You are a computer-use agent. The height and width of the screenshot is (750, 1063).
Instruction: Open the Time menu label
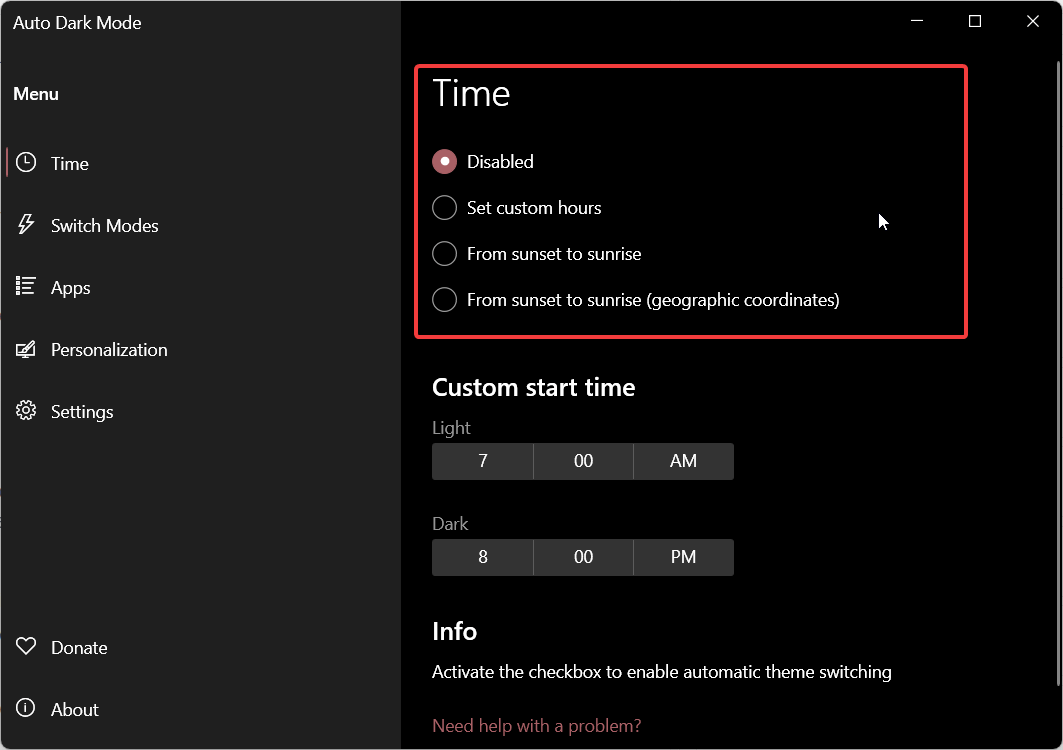click(70, 163)
